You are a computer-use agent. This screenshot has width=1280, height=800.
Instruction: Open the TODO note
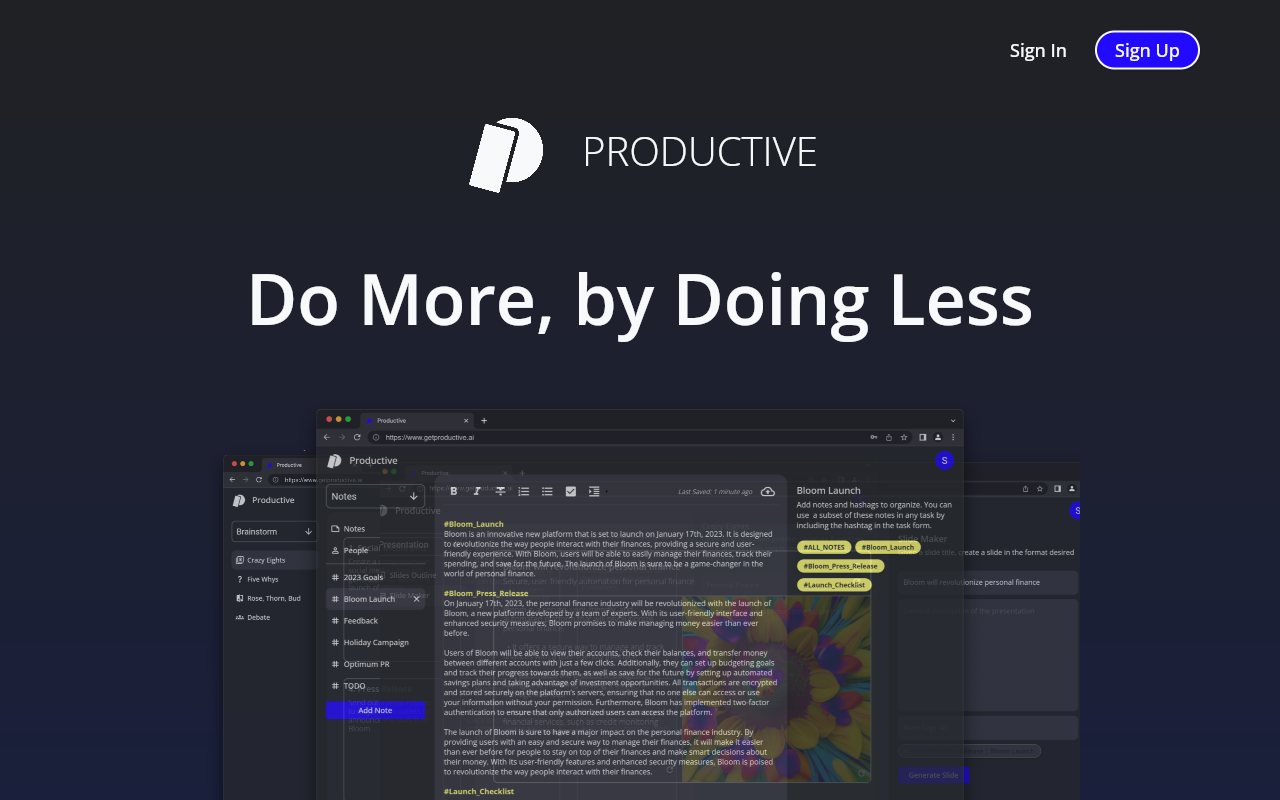[375, 686]
